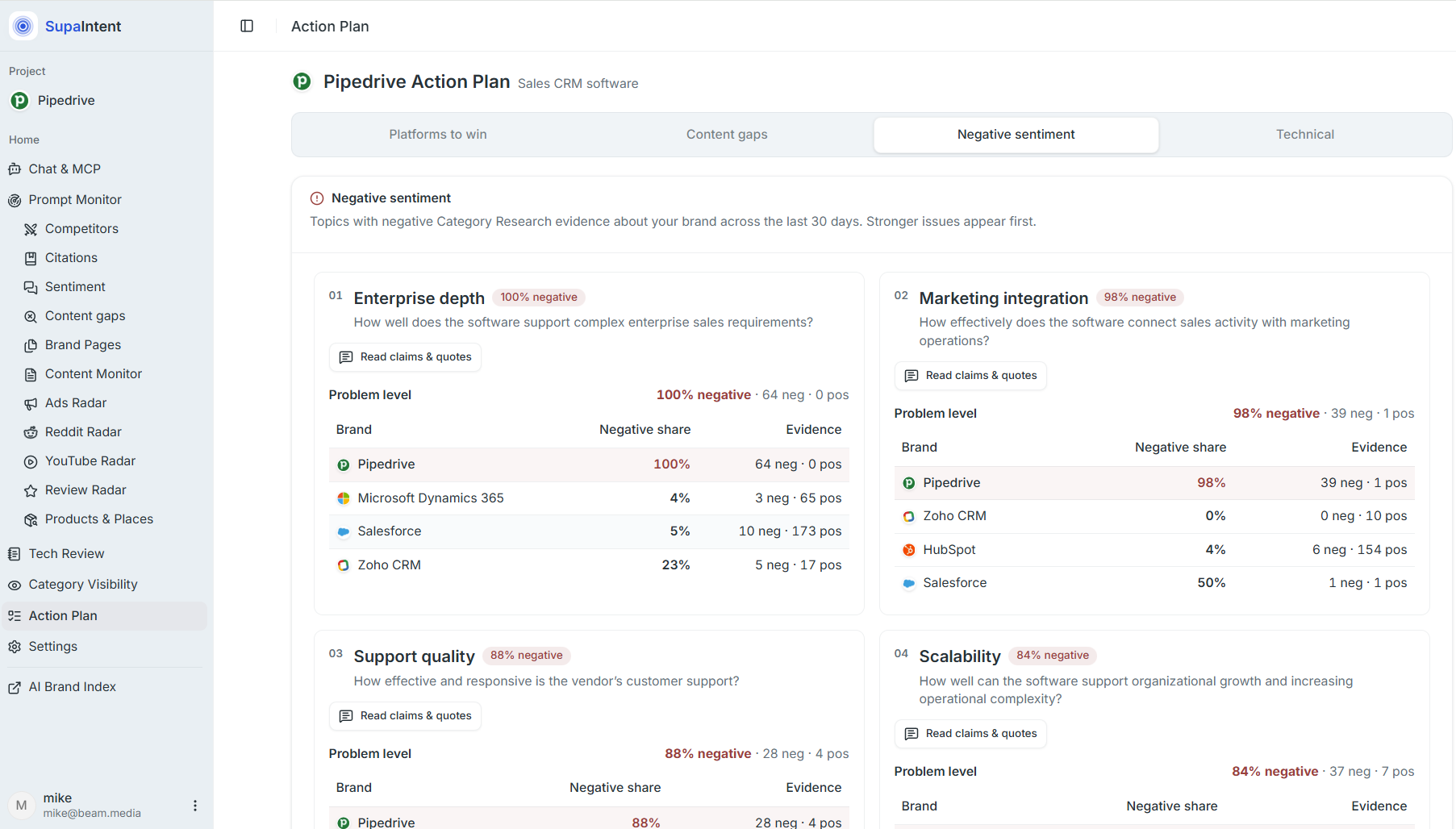Click the Content gaps search icon

(31, 316)
